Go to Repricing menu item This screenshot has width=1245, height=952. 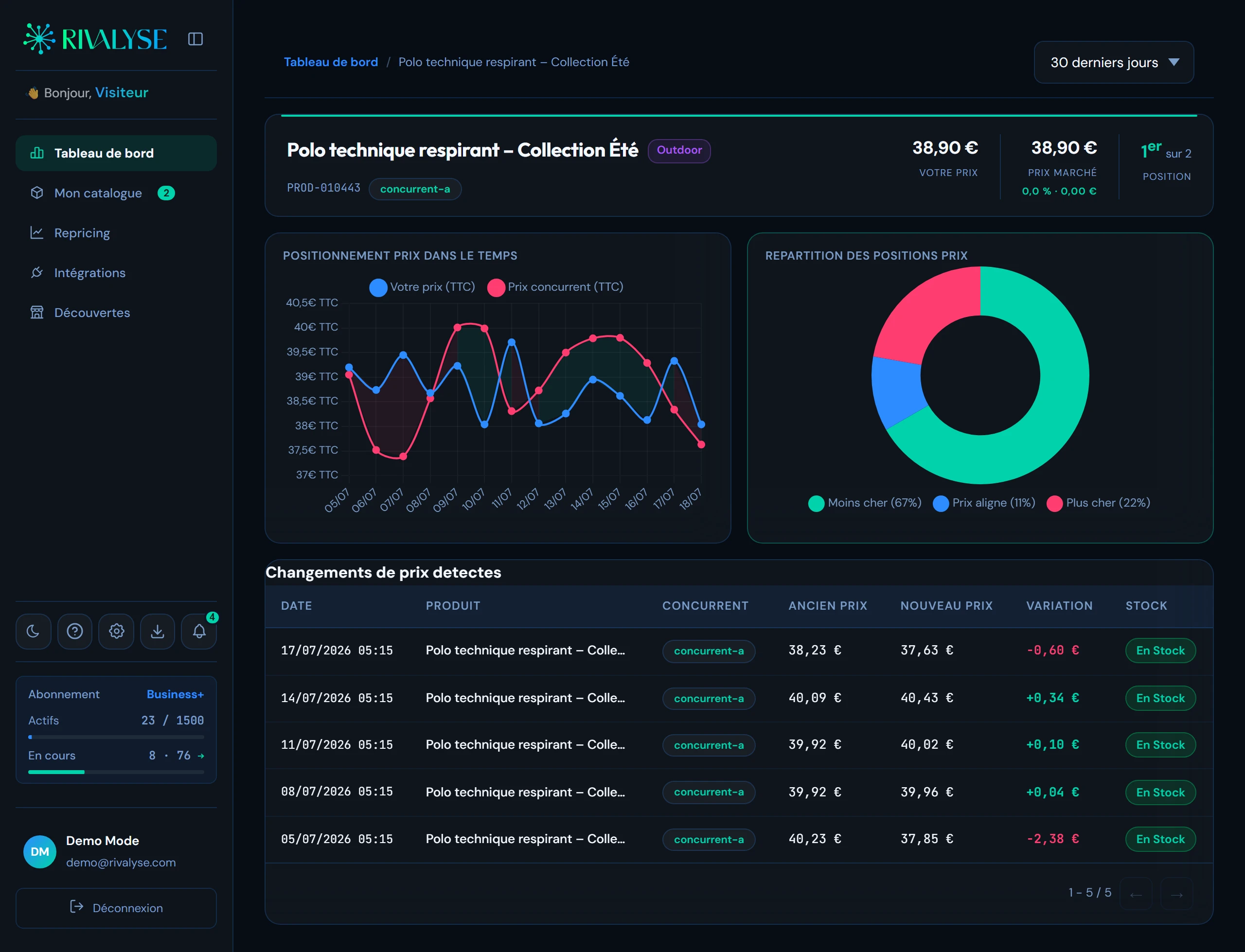click(116, 233)
